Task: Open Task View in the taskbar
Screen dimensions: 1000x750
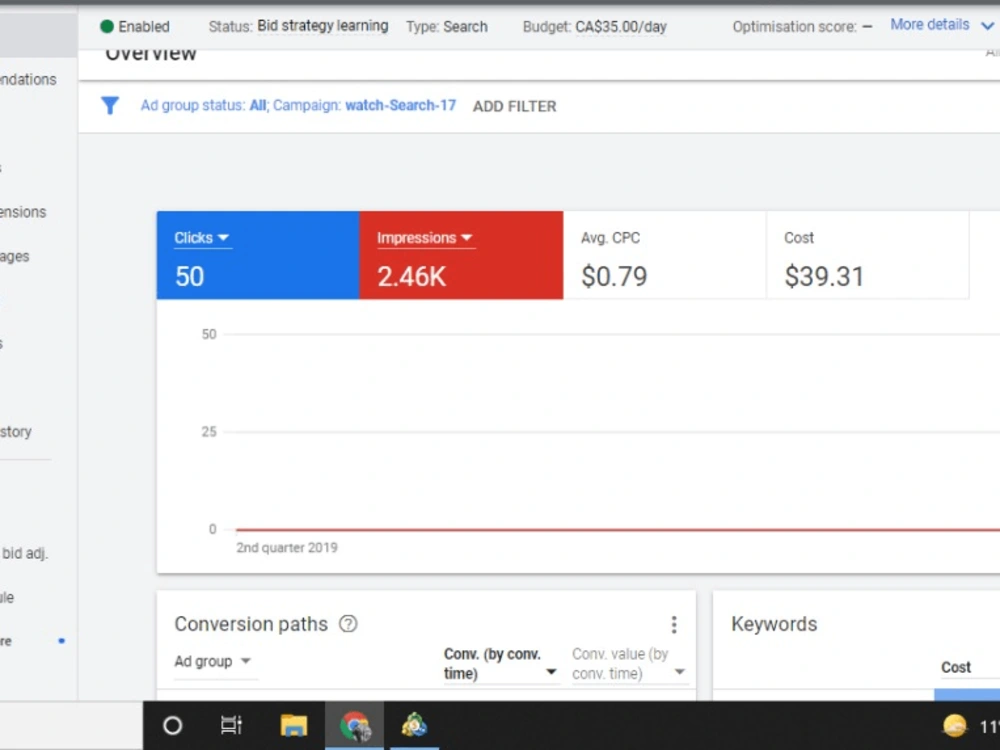Action: point(231,725)
